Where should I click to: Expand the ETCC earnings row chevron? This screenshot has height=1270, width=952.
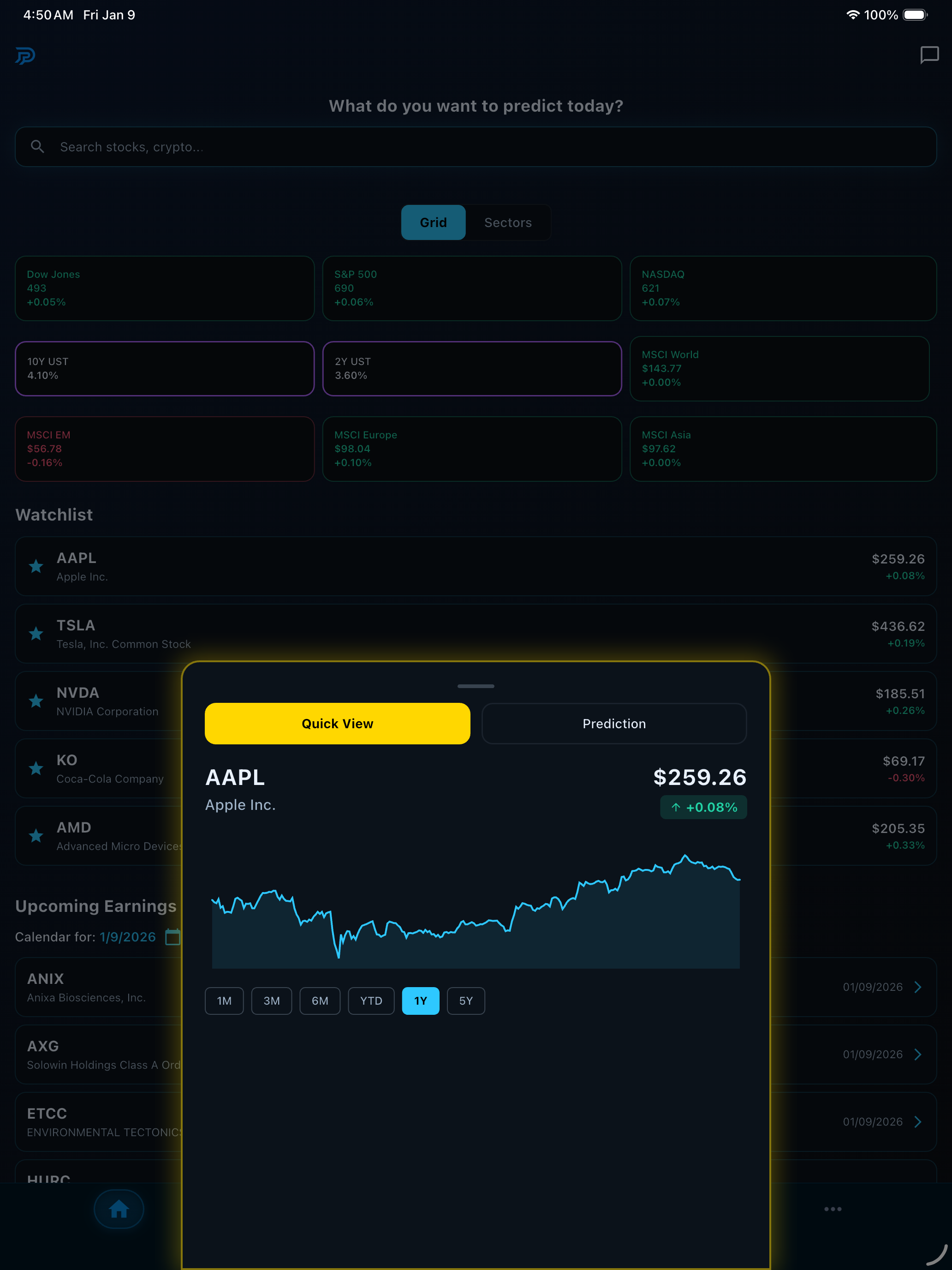(918, 1121)
